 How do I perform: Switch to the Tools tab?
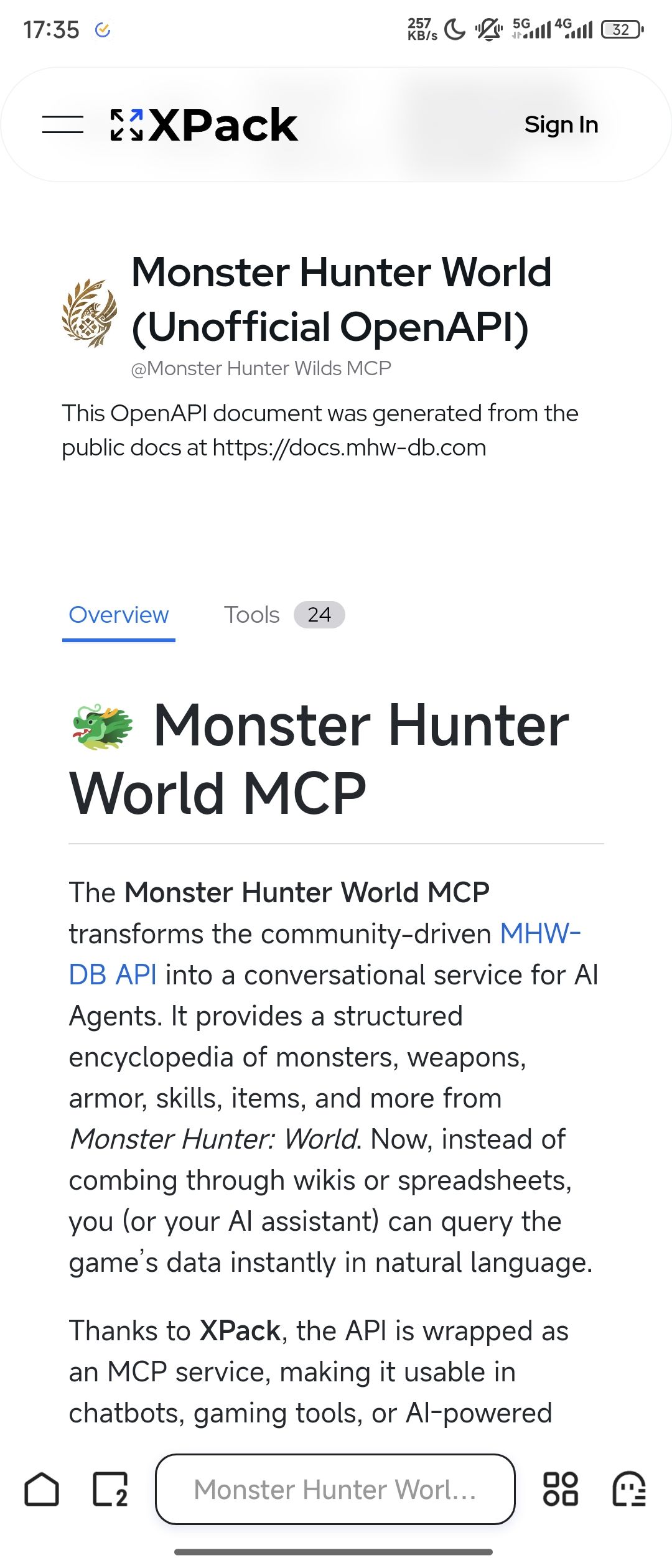[252, 615]
